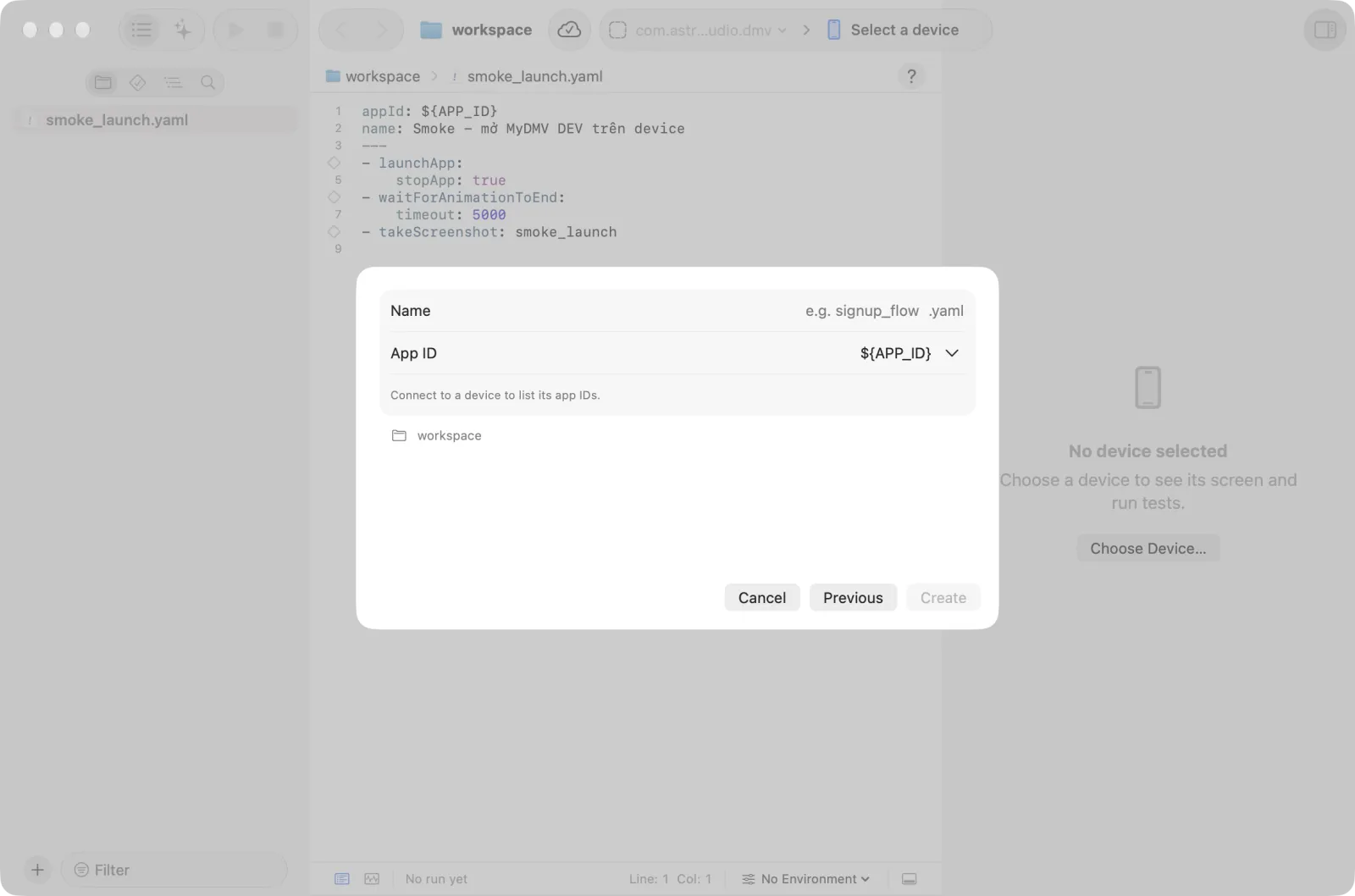
Task: Toggle the bottom console panel icon
Action: tap(909, 879)
